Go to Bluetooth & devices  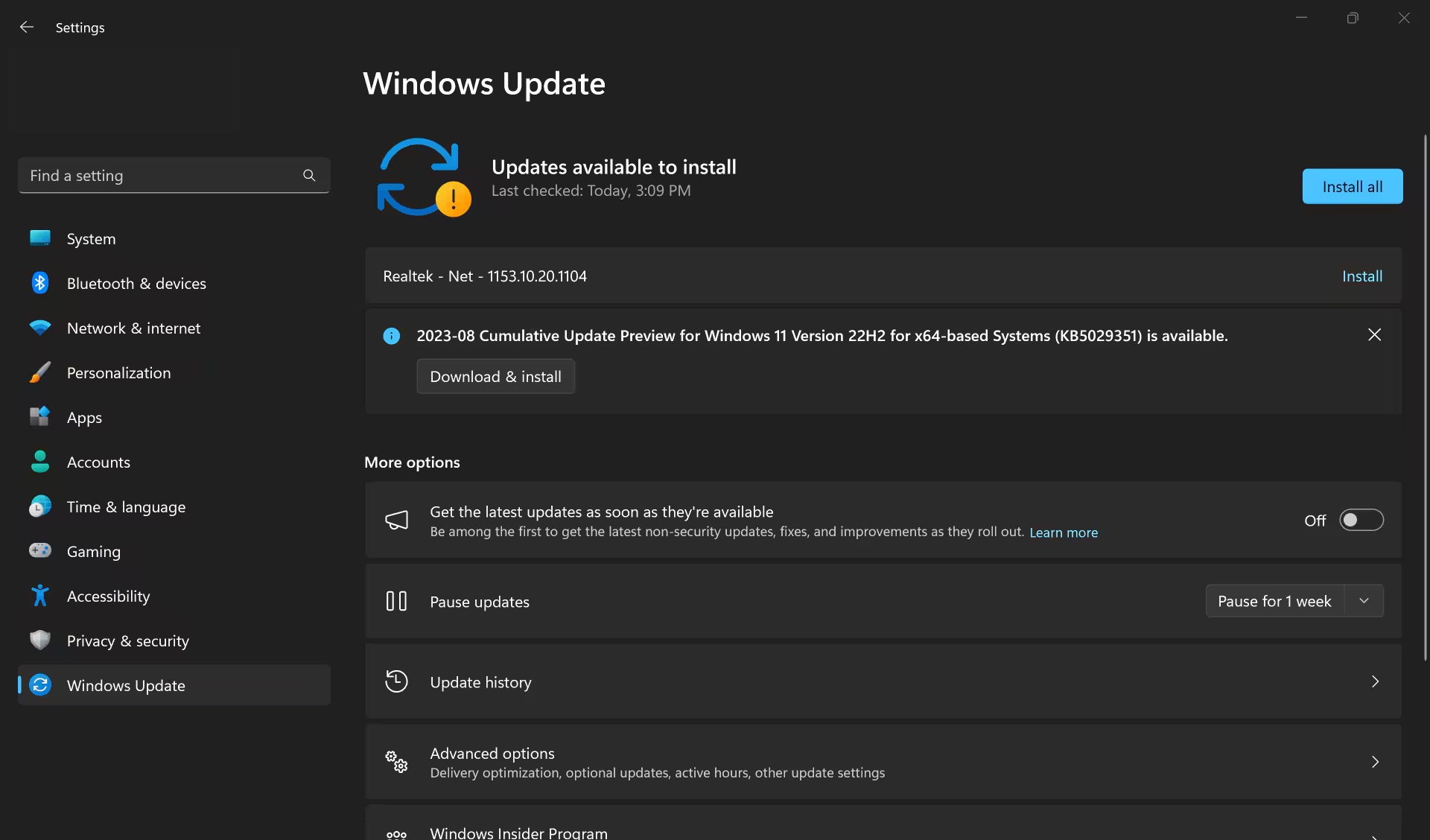coord(174,283)
